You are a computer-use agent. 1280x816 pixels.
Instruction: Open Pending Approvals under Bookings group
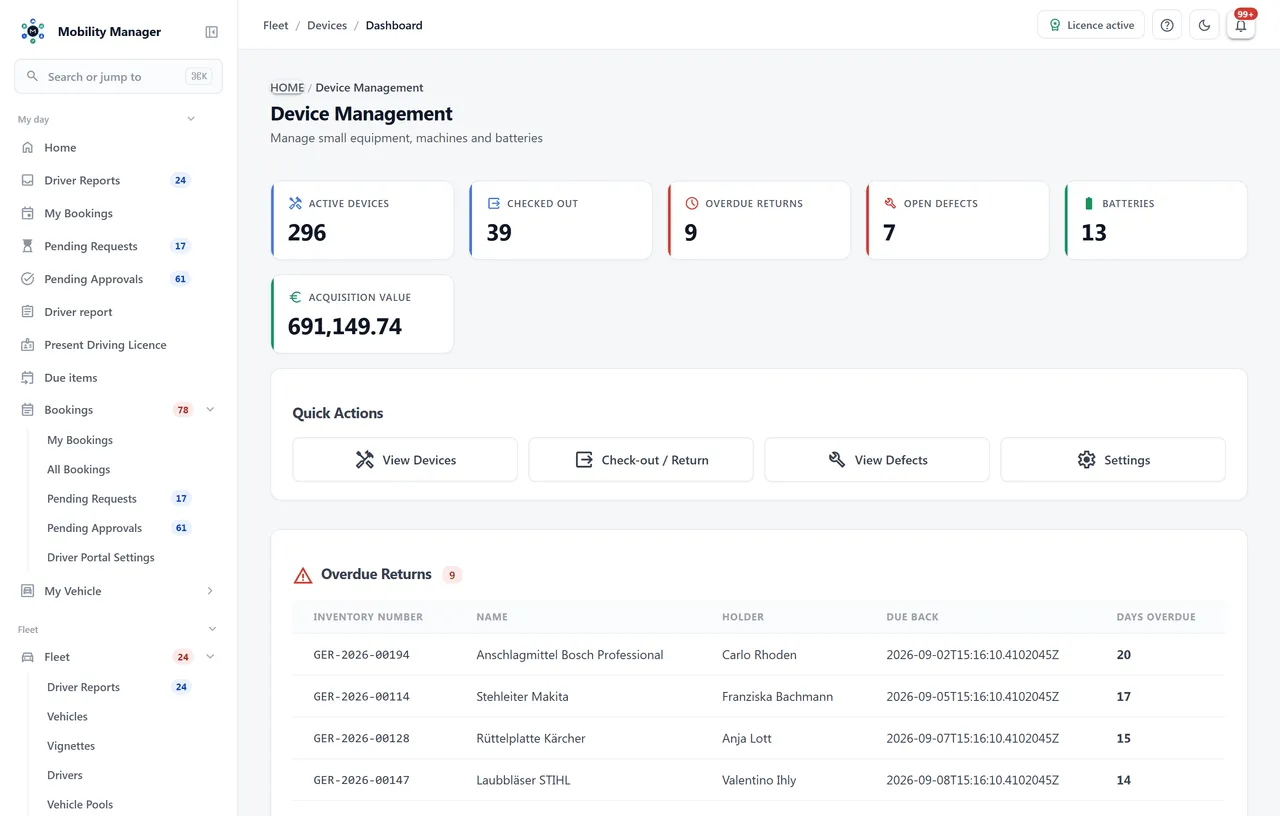[x=95, y=528]
